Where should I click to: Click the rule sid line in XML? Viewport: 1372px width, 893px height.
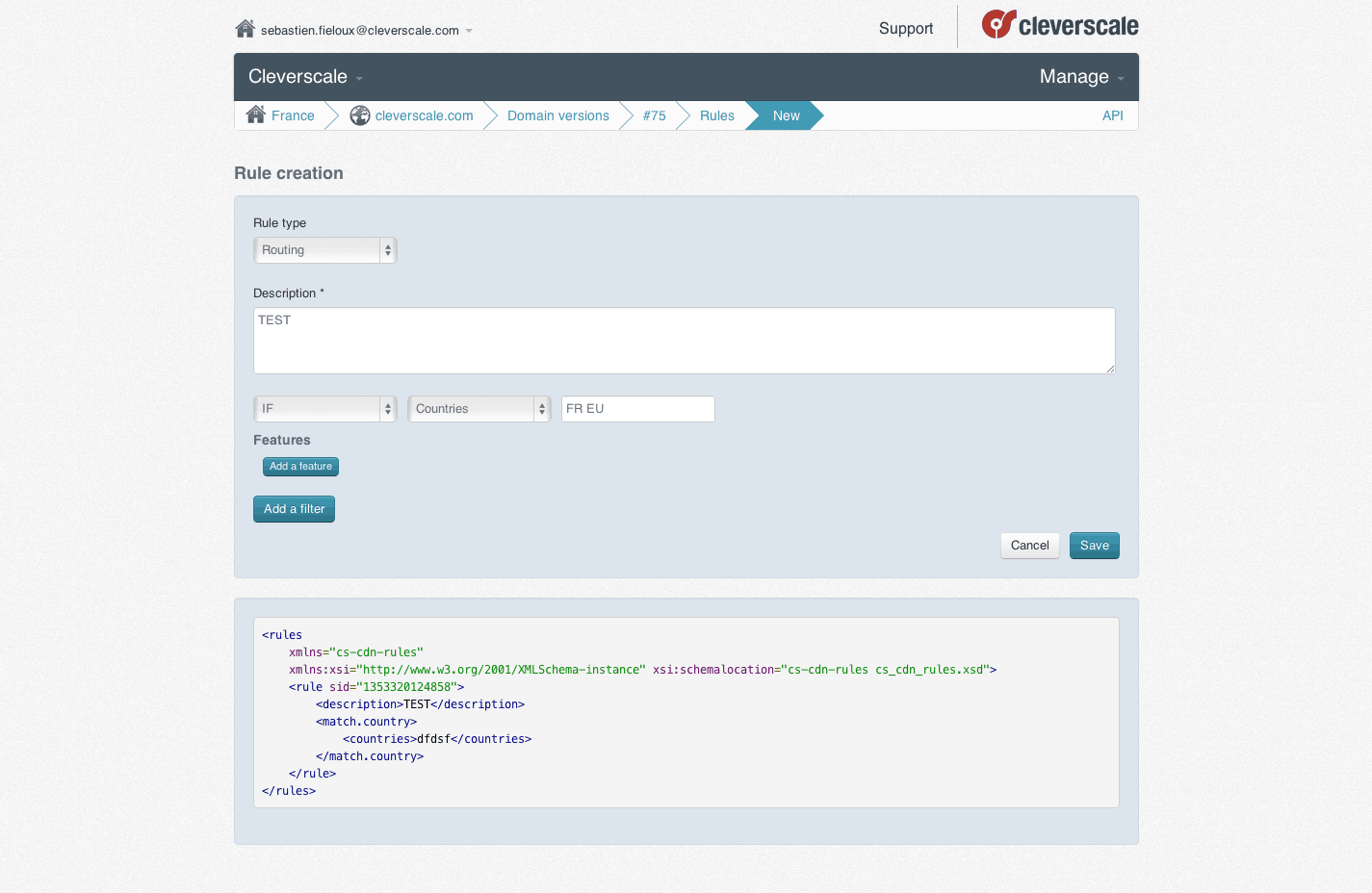tap(376, 687)
